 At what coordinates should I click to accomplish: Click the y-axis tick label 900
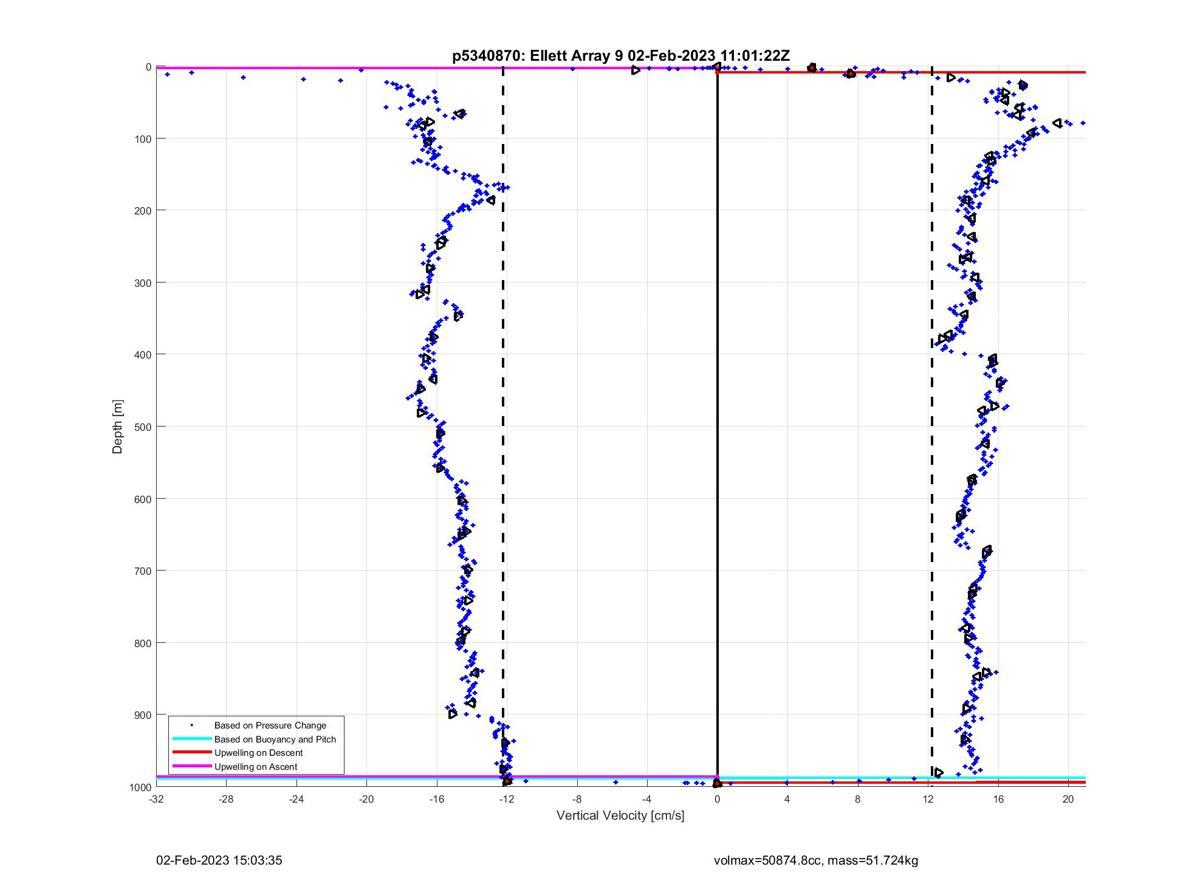[142, 715]
